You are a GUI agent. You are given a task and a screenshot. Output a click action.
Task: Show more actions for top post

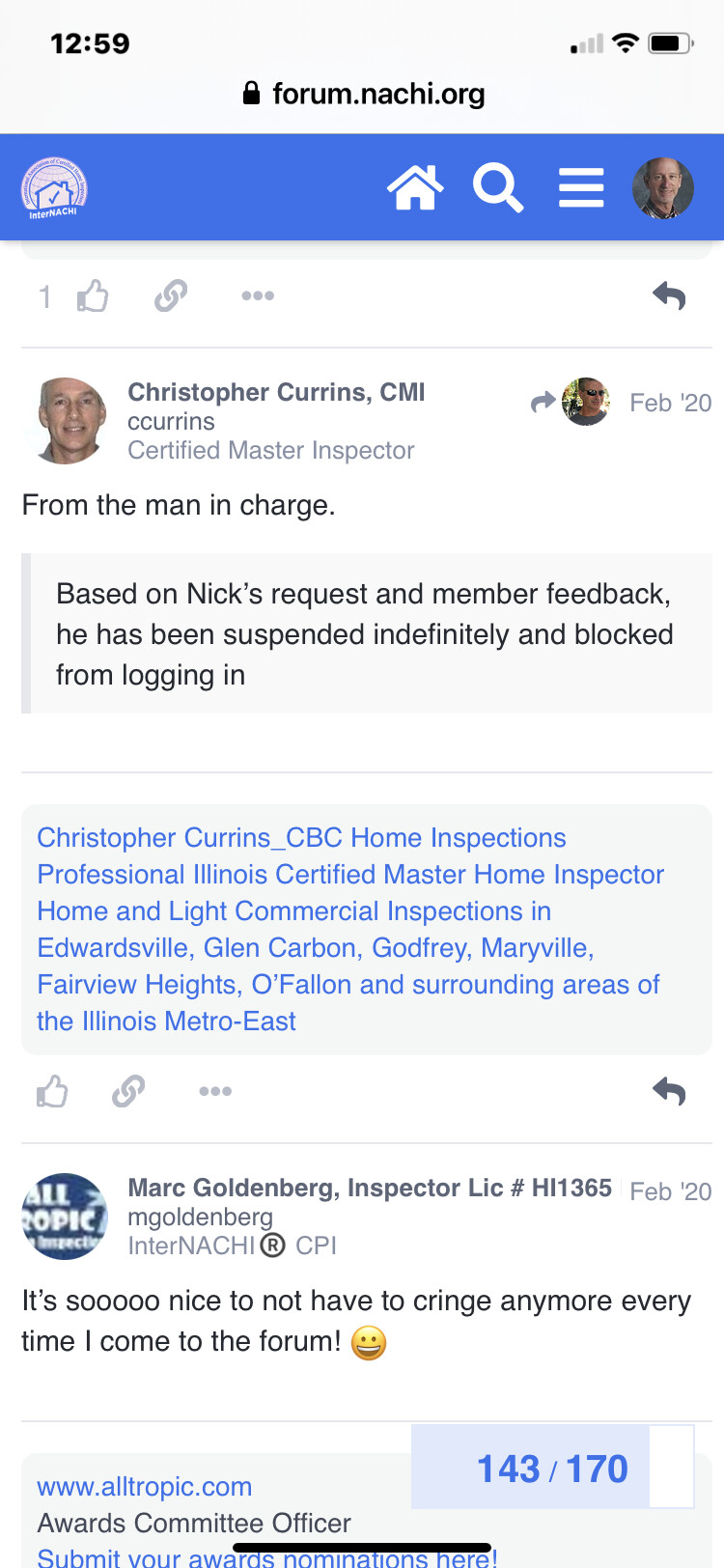[258, 295]
